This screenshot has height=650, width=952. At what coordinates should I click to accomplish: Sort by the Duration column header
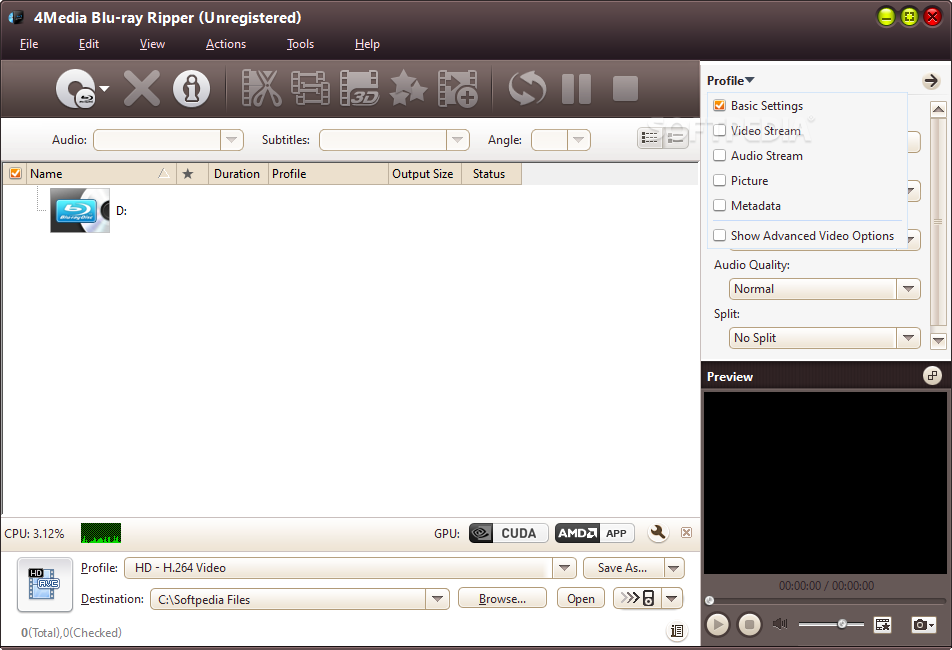237,174
